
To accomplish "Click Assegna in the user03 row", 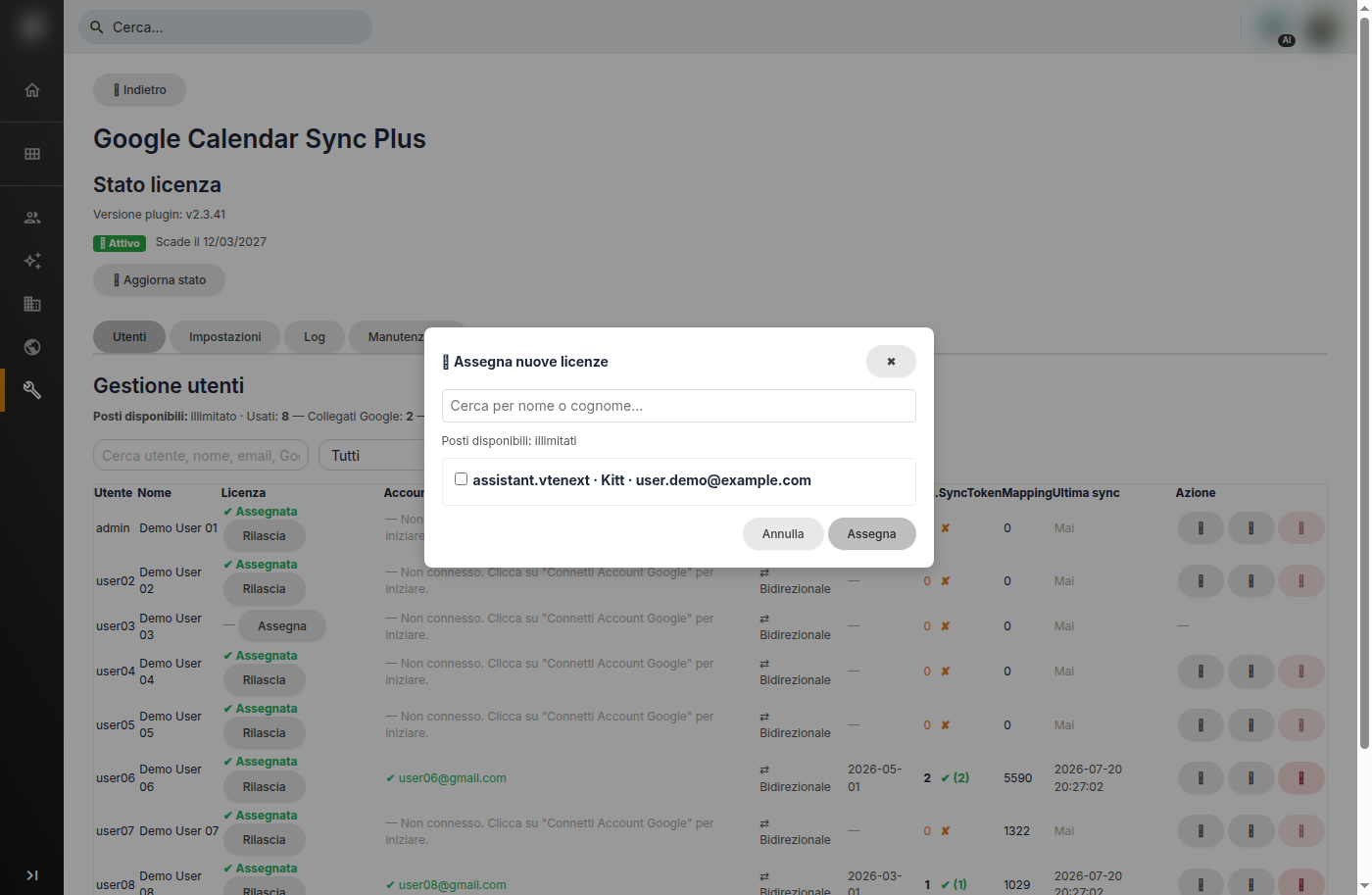I will point(282,626).
